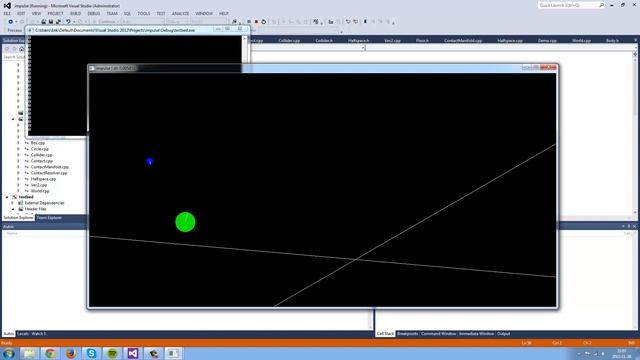The image size is (640, 360).
Task: Switch to Body.h editor tab
Action: tap(612, 40)
